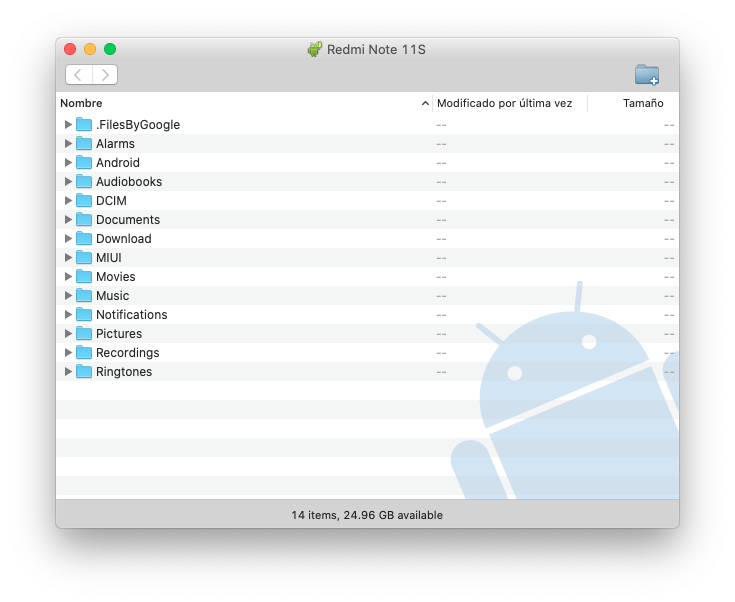Sort by the Nombre column header

point(81,103)
